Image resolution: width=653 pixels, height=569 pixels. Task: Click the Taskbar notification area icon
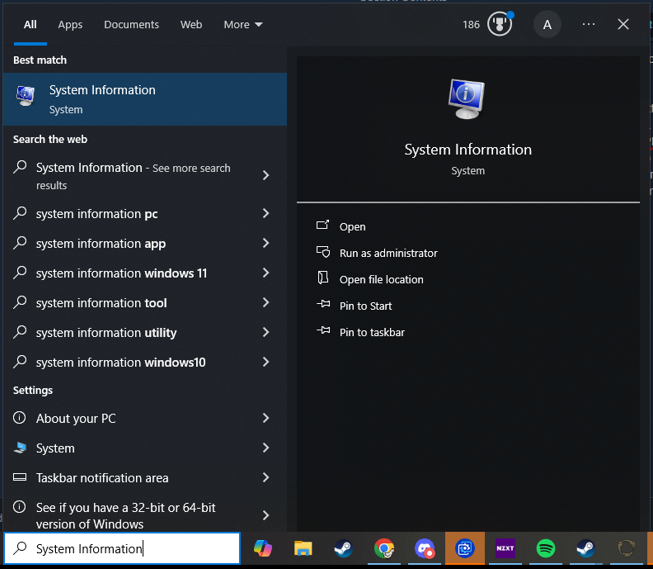(20, 477)
